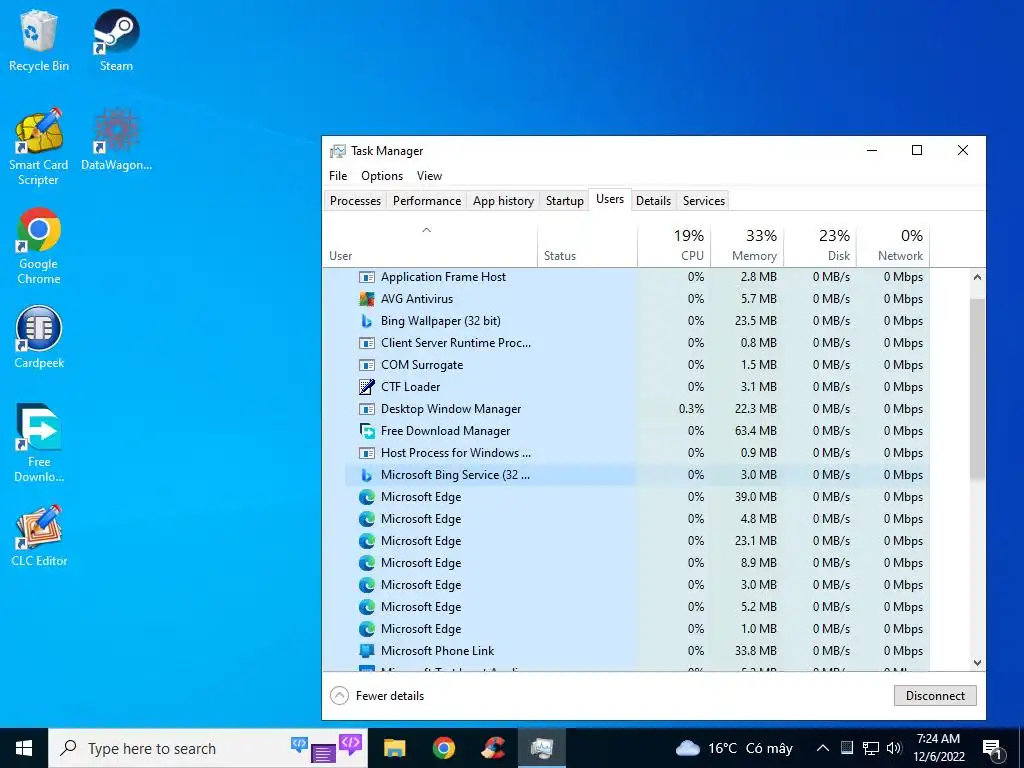
Task: Click the process list scrollbar thumb
Action: click(x=978, y=390)
